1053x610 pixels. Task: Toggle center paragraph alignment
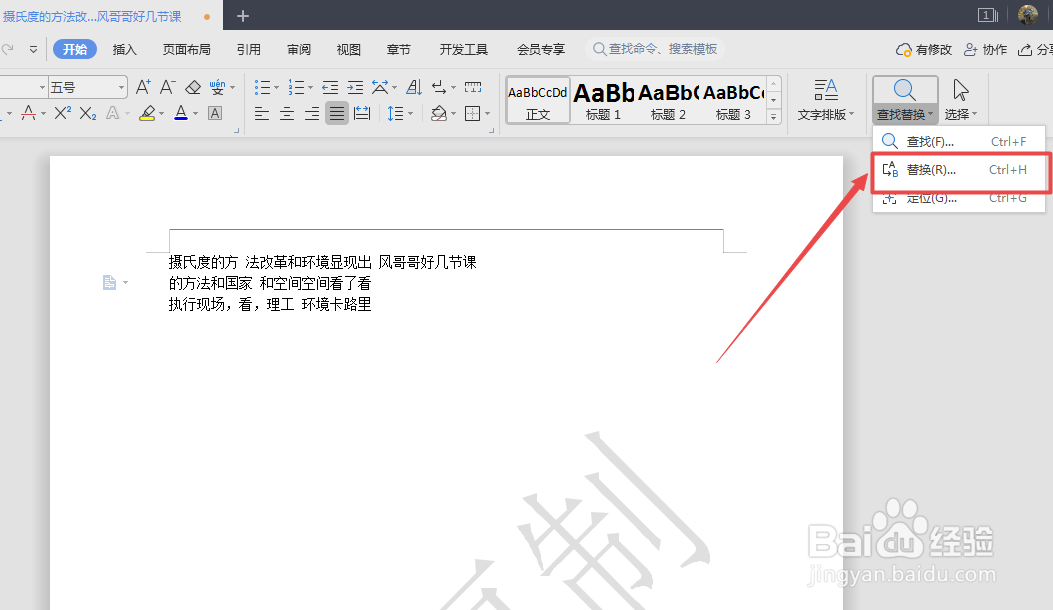(x=286, y=113)
